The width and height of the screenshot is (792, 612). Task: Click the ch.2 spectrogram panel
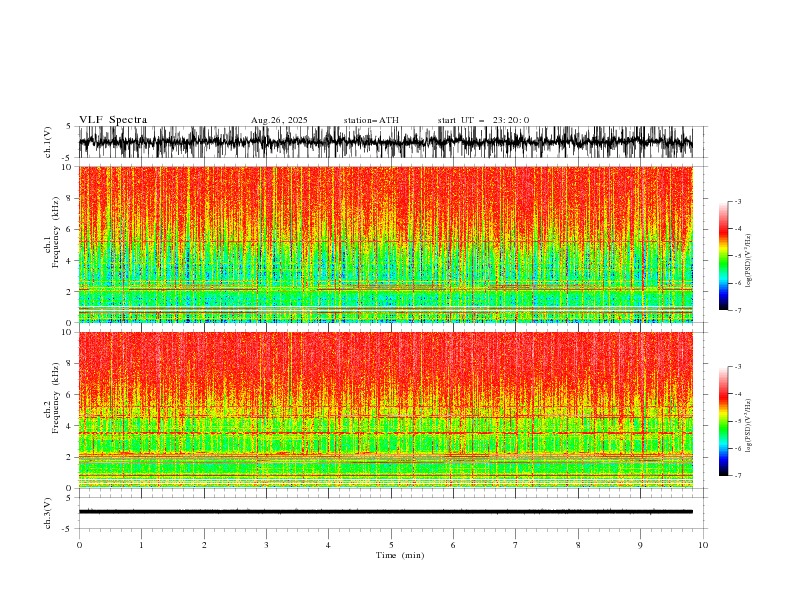click(385, 410)
